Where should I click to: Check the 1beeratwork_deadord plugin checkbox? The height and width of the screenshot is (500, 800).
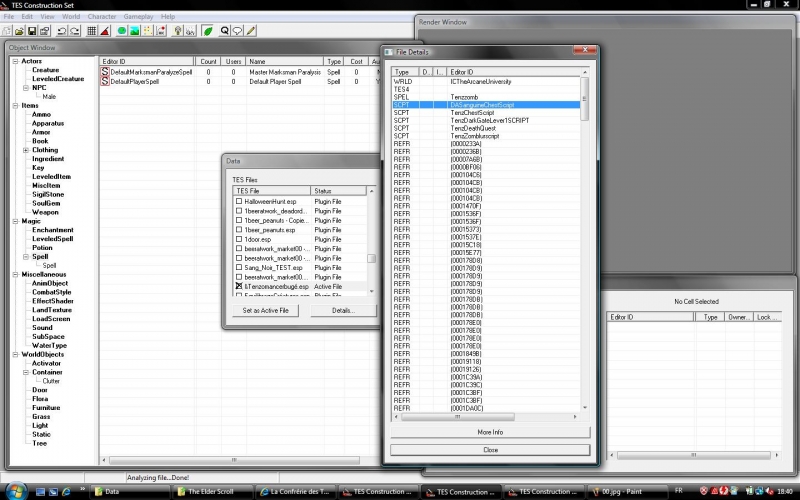239,211
